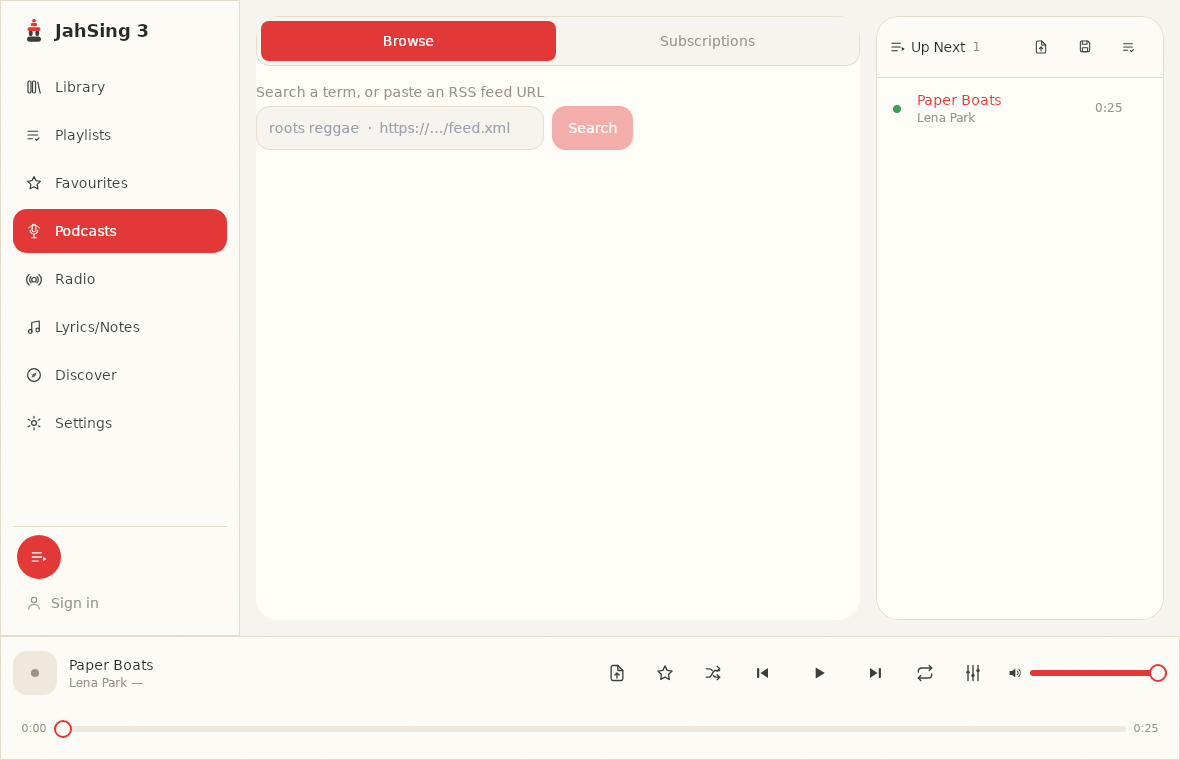Open the Radio section

(120, 279)
